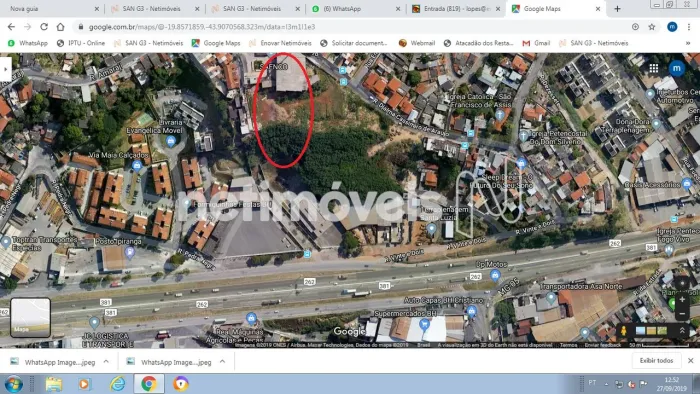
Task: Click the JC Logistica map pin
Action: (x=94, y=322)
